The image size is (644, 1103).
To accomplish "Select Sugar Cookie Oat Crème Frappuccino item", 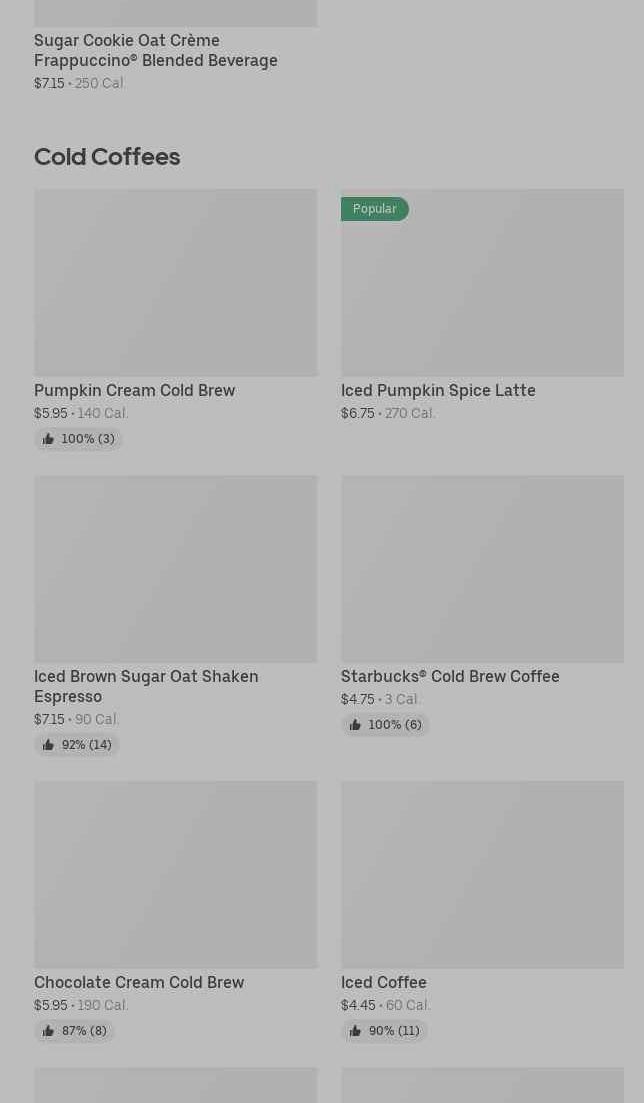I will pyautogui.click(x=156, y=50).
